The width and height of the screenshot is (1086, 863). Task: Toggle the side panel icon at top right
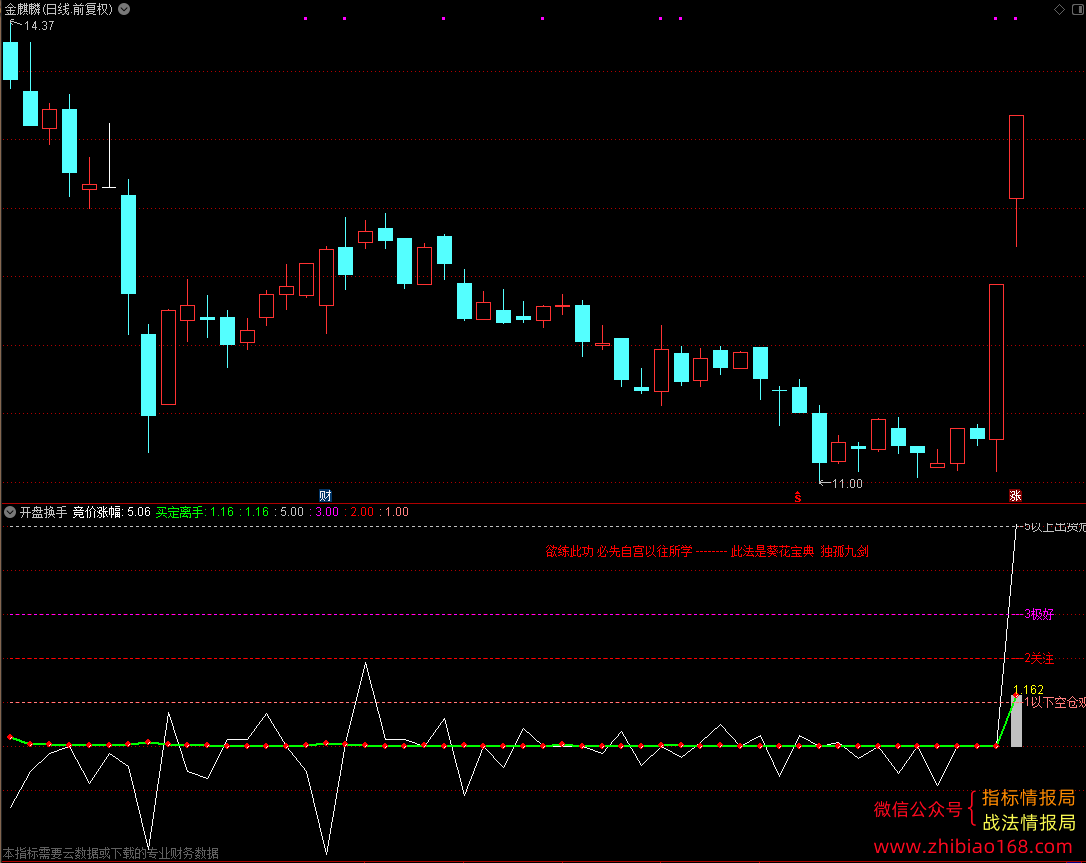click(1078, 9)
